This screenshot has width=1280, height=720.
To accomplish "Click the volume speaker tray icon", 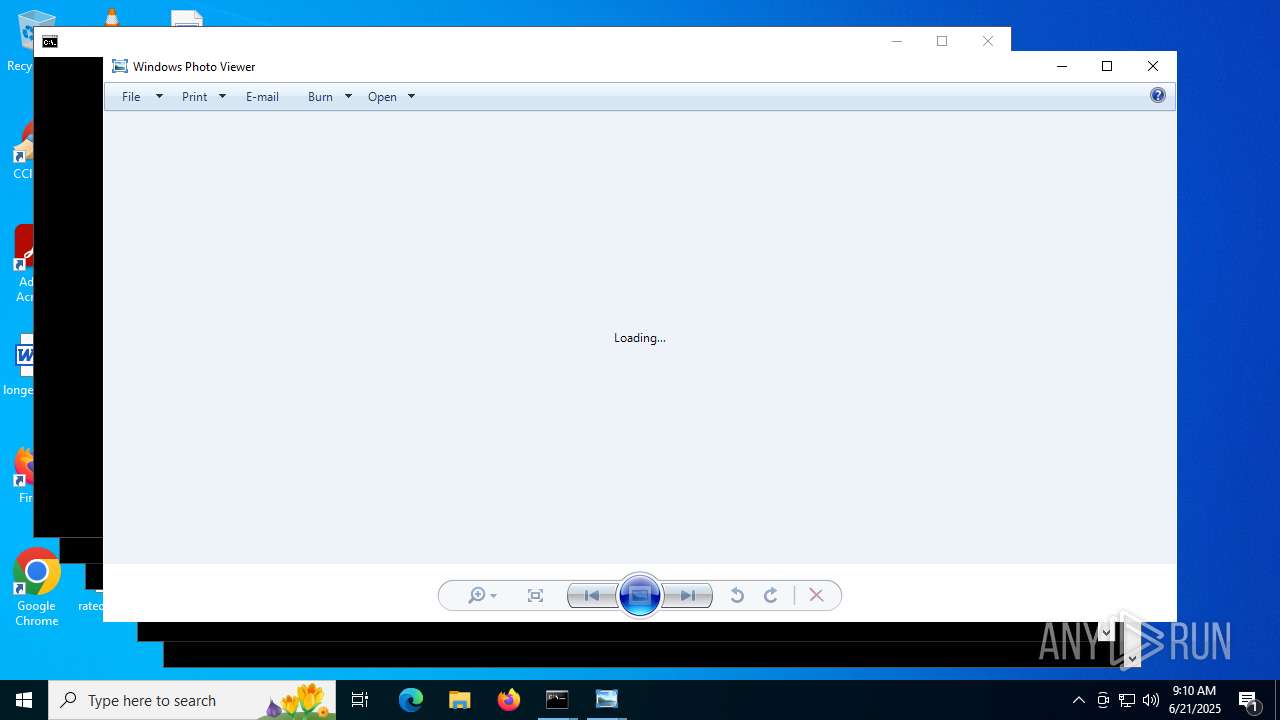I will pyautogui.click(x=1151, y=700).
